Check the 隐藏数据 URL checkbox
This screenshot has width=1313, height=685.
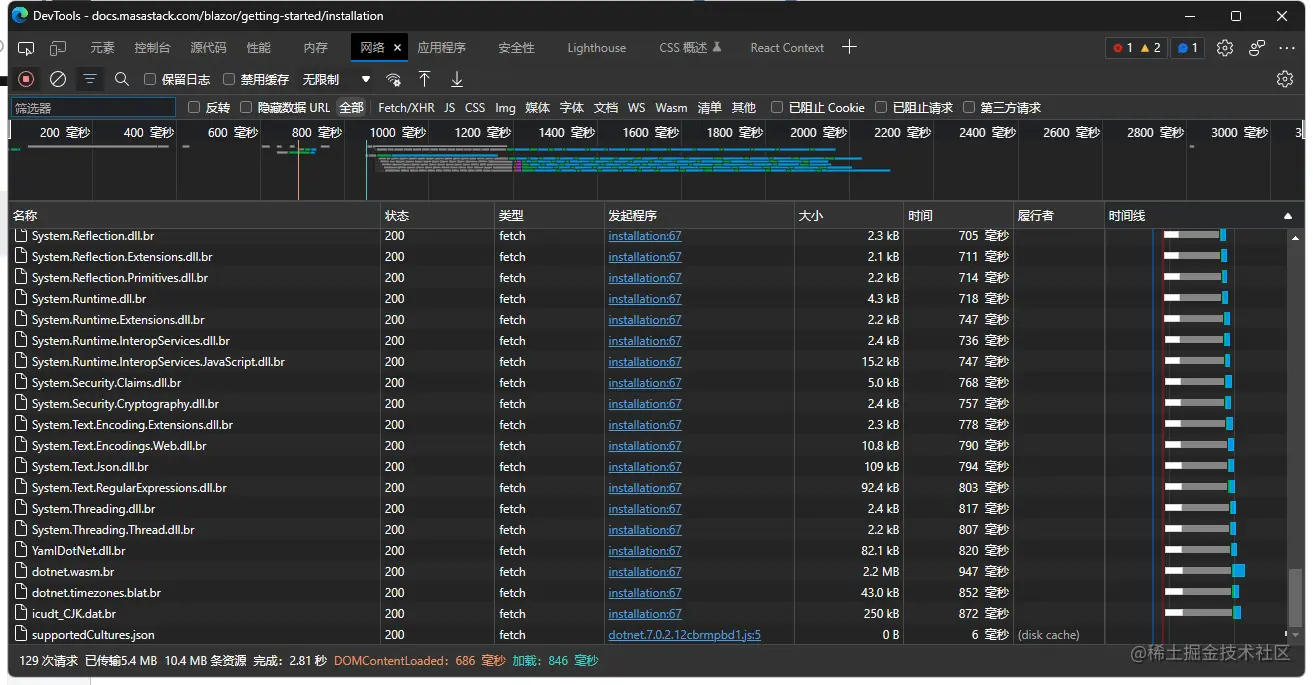pyautogui.click(x=246, y=107)
